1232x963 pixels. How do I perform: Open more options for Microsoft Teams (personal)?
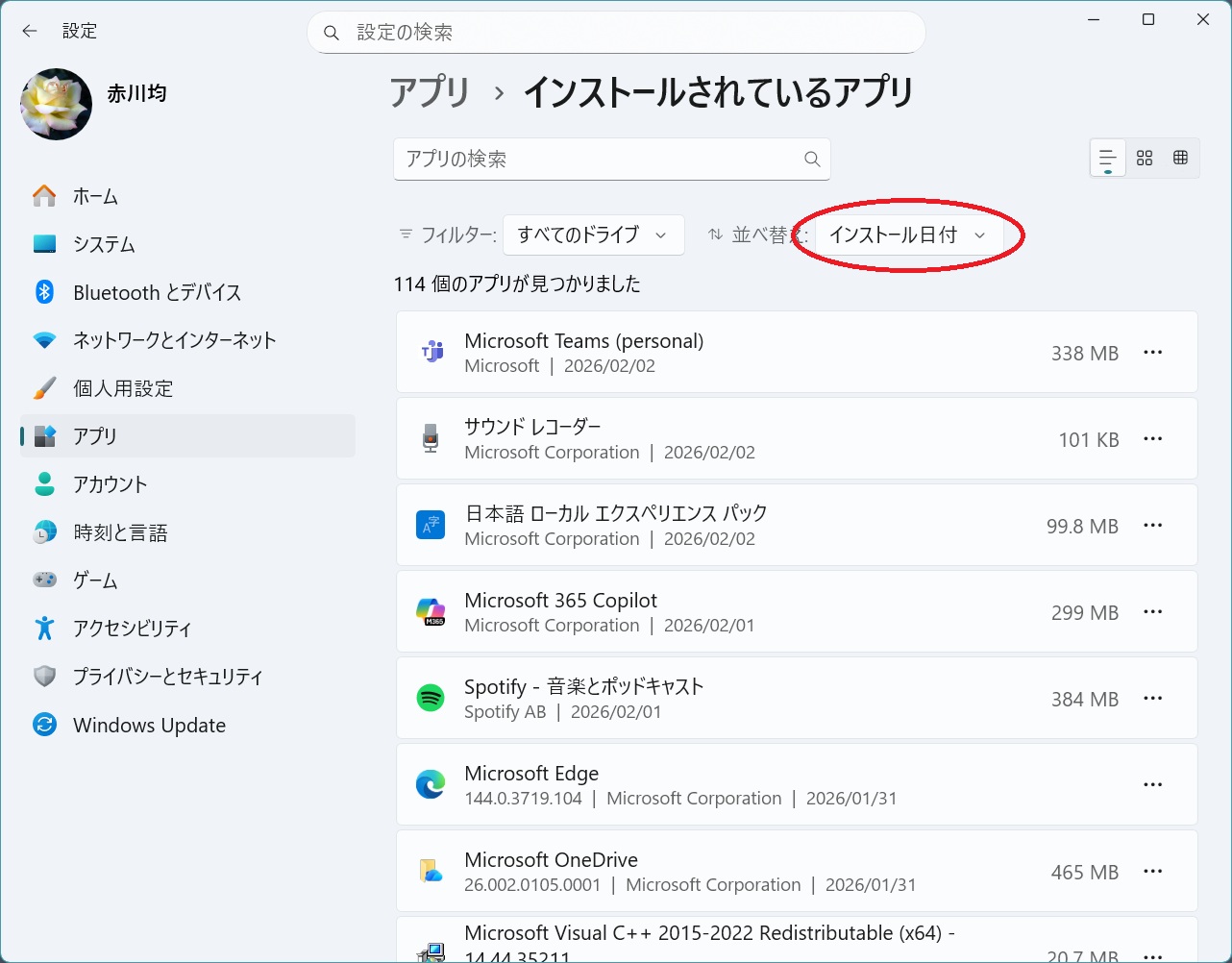click(1152, 353)
